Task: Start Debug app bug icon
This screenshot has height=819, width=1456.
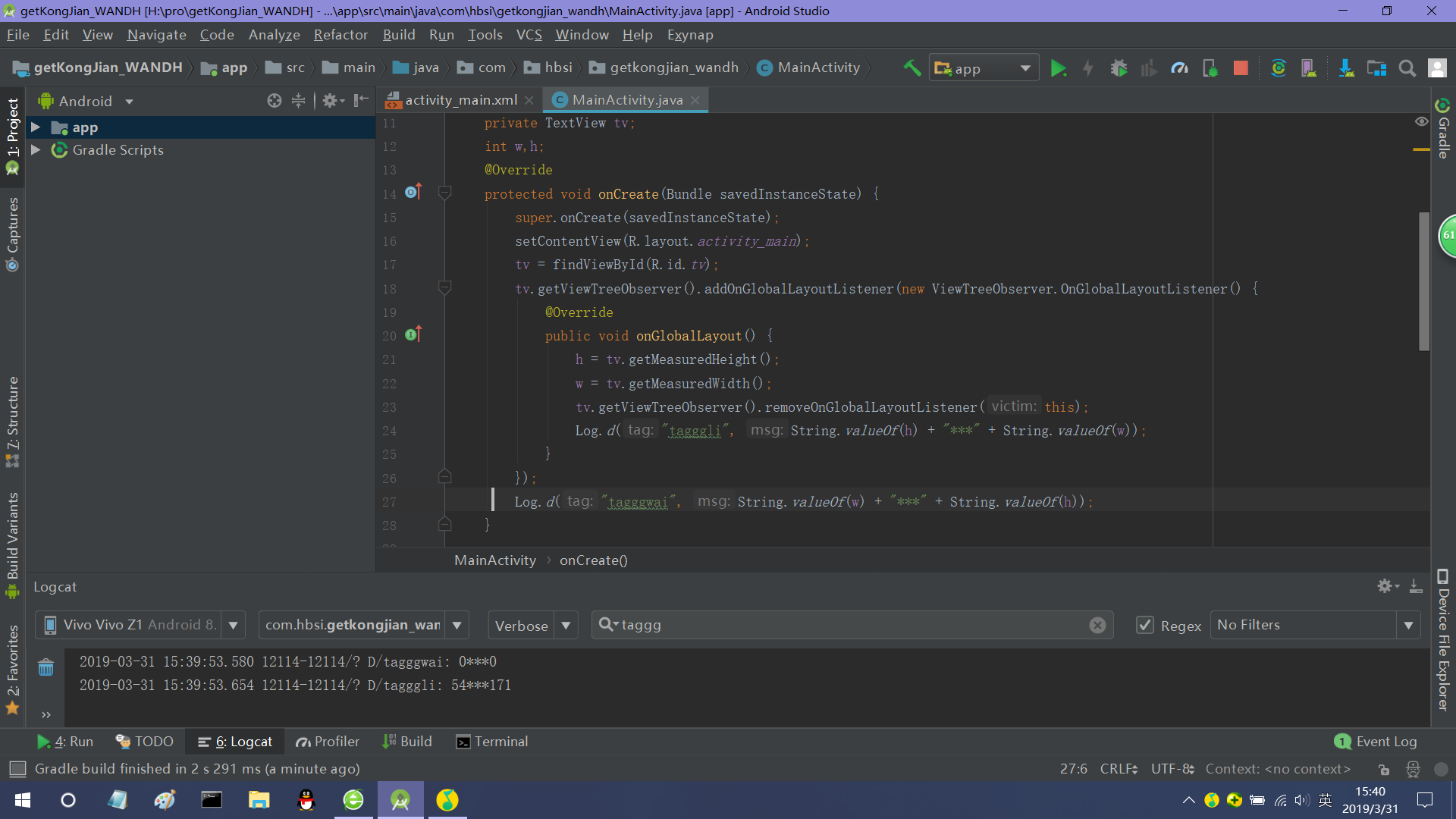Action: (x=1119, y=68)
